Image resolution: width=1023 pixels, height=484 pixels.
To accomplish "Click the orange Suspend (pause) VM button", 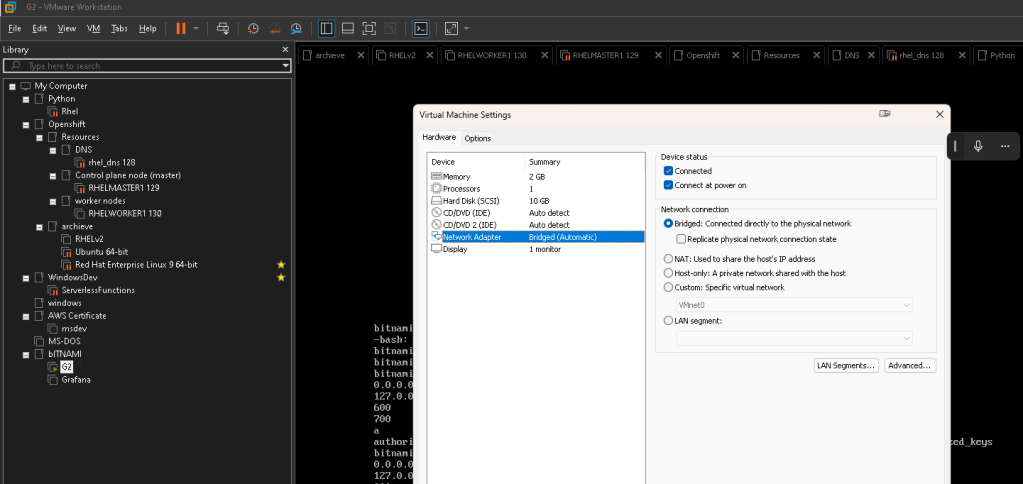I will pyautogui.click(x=181, y=28).
